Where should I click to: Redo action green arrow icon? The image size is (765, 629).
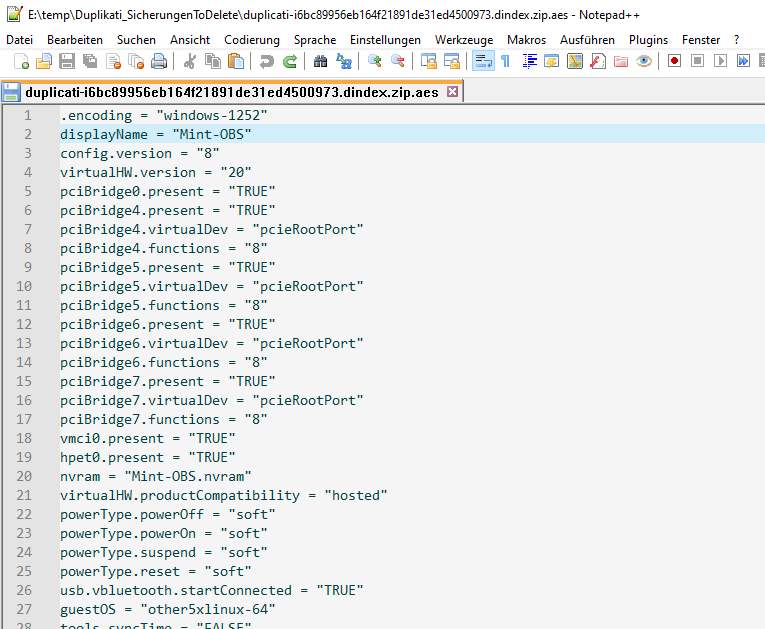[x=290, y=61]
